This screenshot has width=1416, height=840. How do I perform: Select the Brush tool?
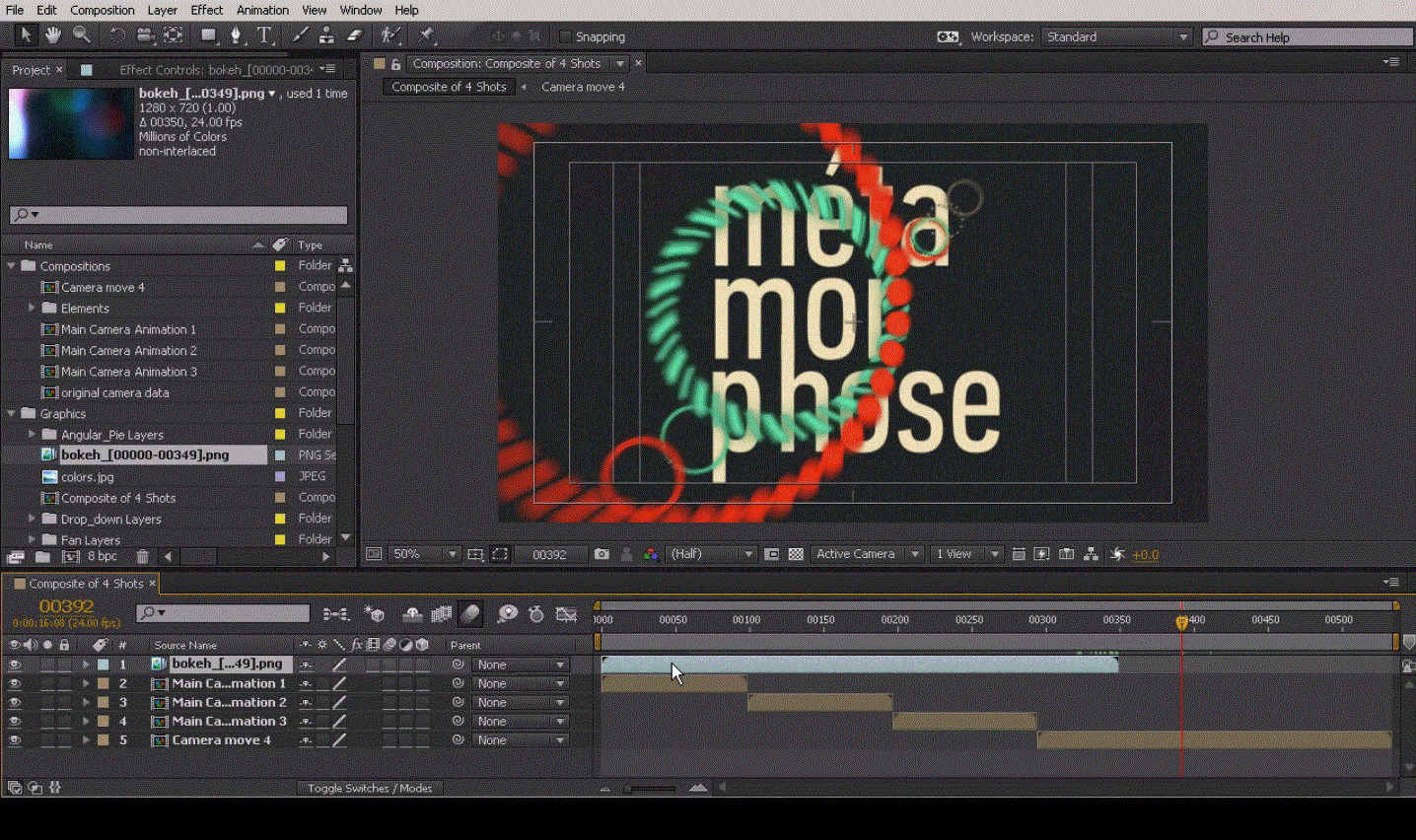click(x=300, y=35)
